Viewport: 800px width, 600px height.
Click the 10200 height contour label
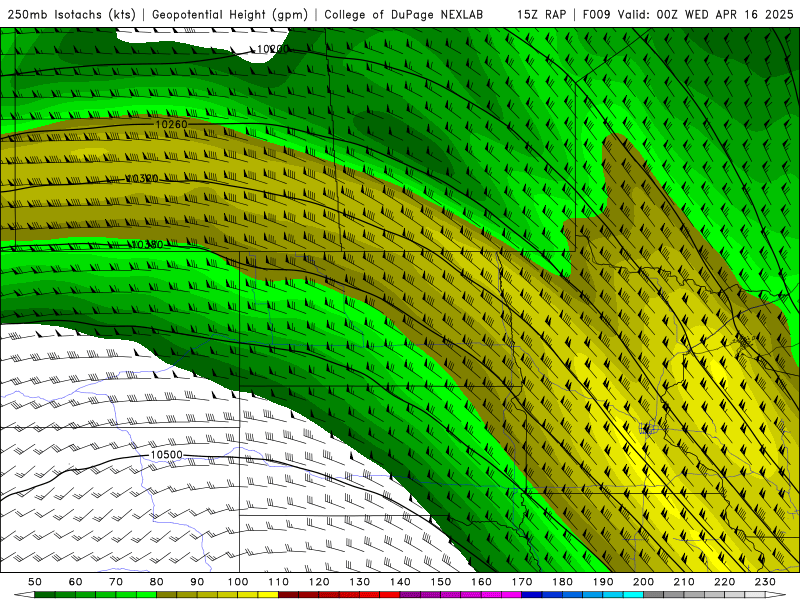(x=272, y=49)
